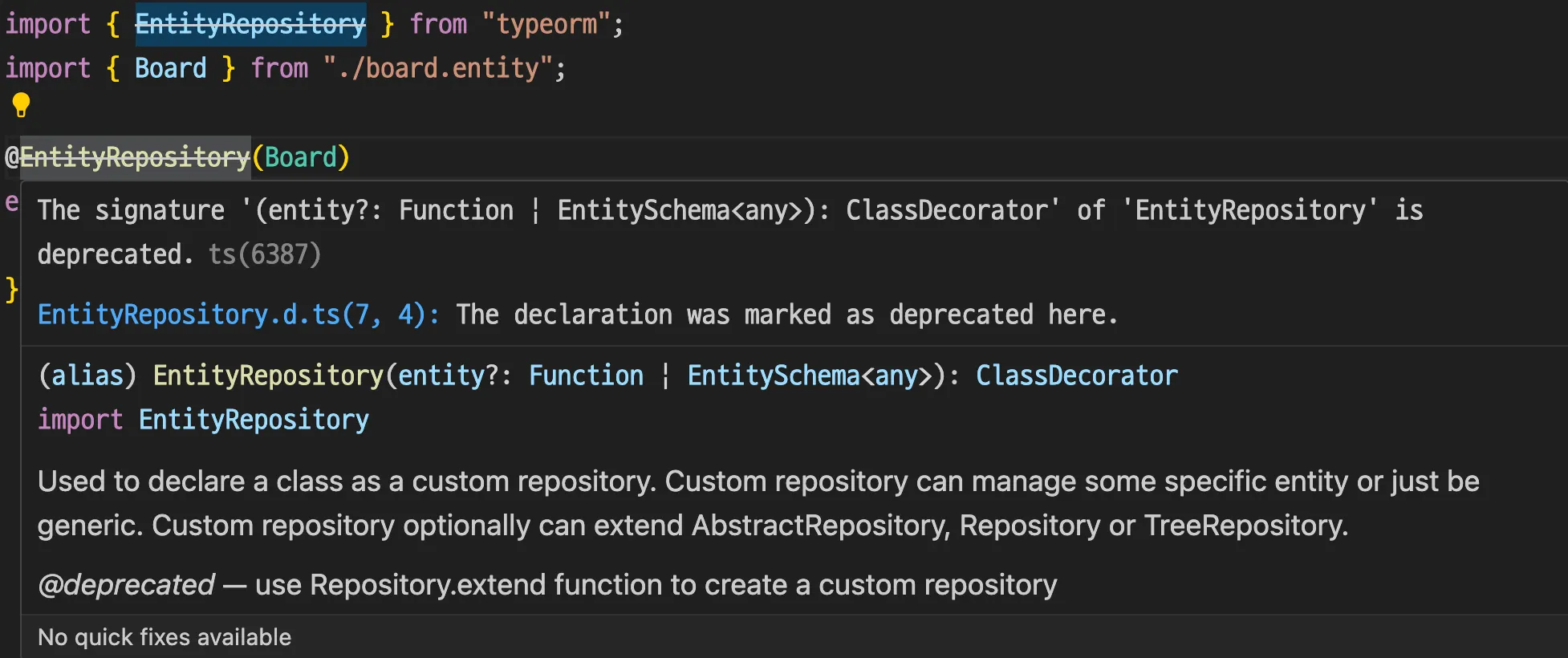The width and height of the screenshot is (1568, 658).
Task: Click the from keyword before "./board.entity"
Action: 279,68
